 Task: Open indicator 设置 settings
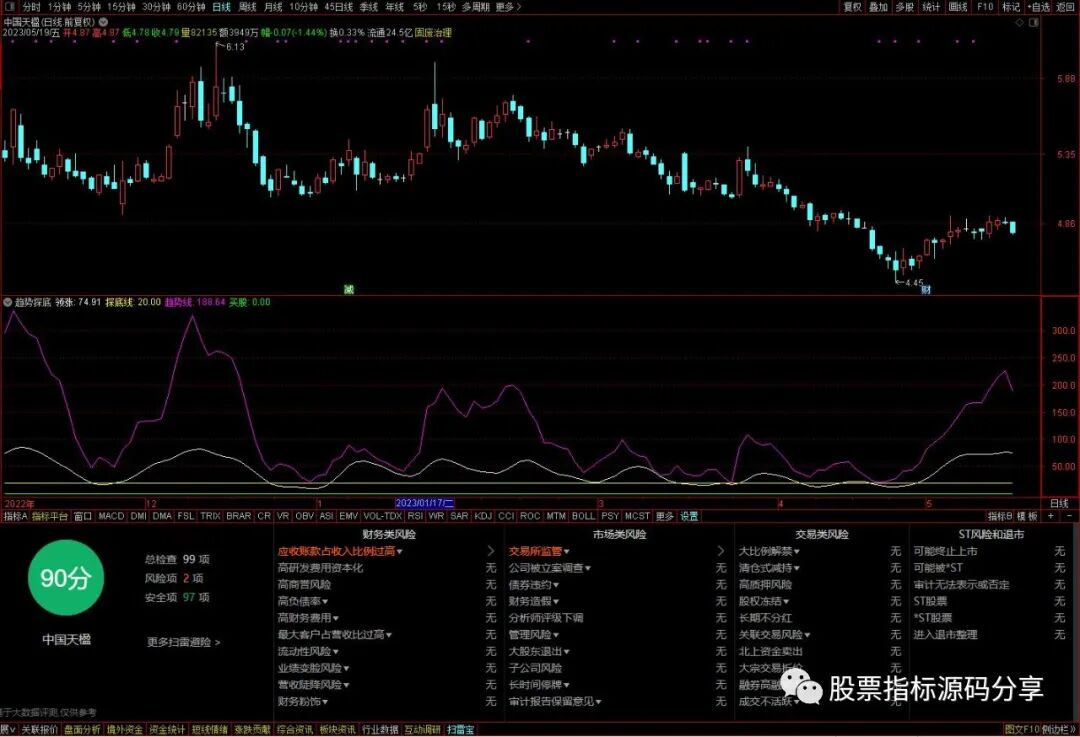tap(689, 516)
